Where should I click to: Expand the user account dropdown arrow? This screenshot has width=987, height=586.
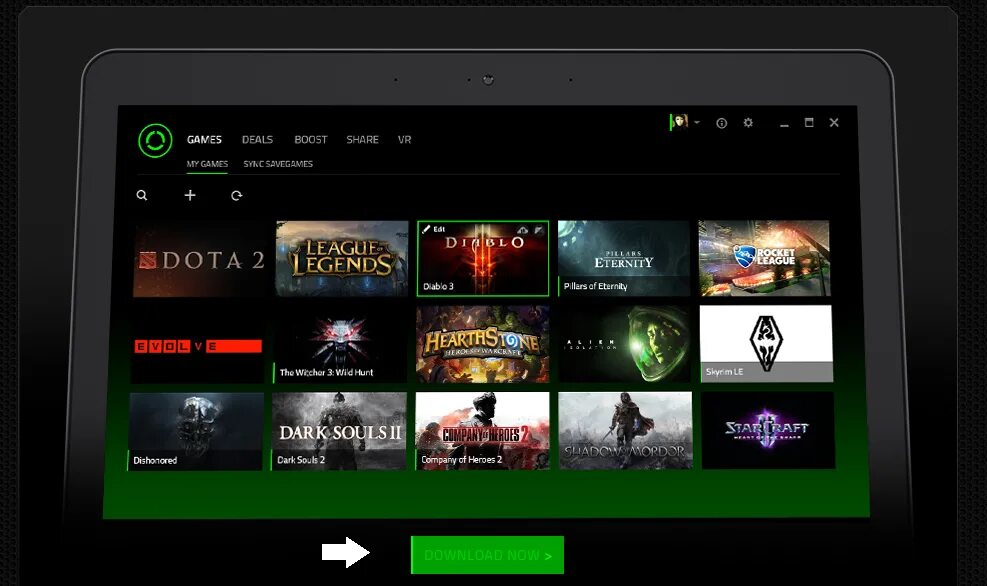click(x=697, y=122)
